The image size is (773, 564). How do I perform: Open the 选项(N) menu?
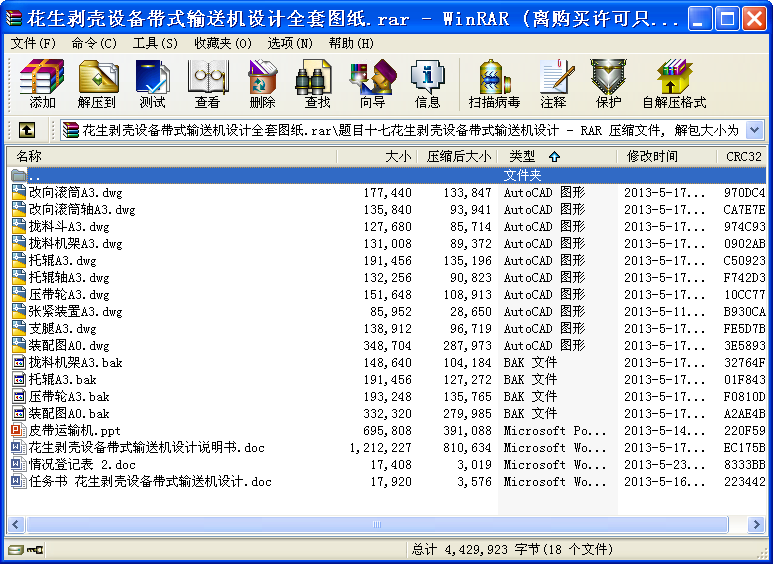point(290,43)
